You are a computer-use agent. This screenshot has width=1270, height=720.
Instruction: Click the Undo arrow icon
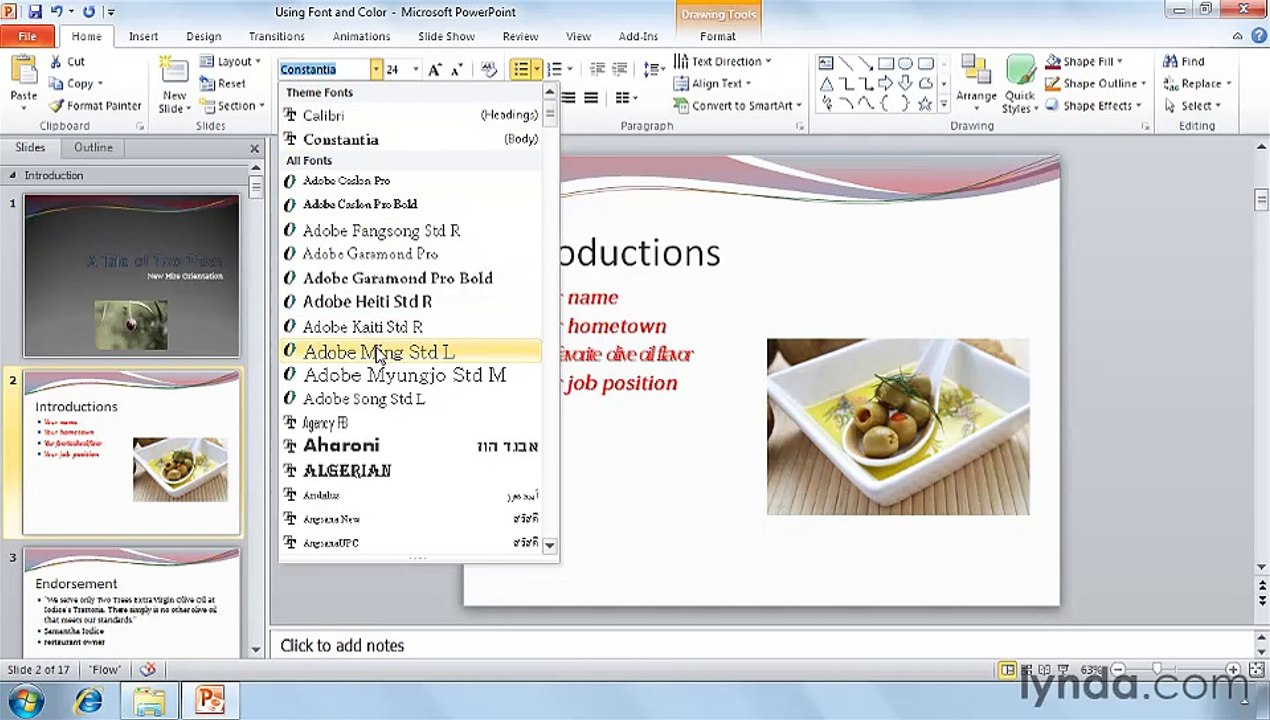pos(58,12)
